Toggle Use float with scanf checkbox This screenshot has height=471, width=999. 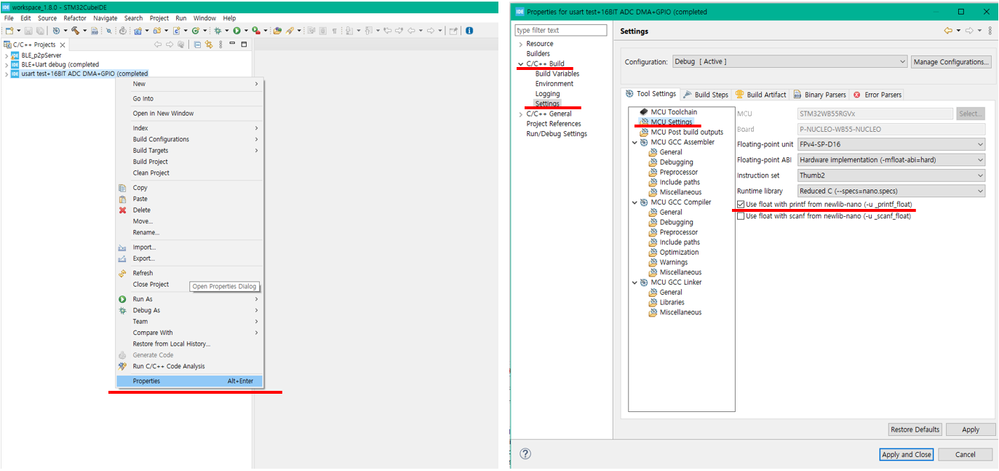click(740, 216)
